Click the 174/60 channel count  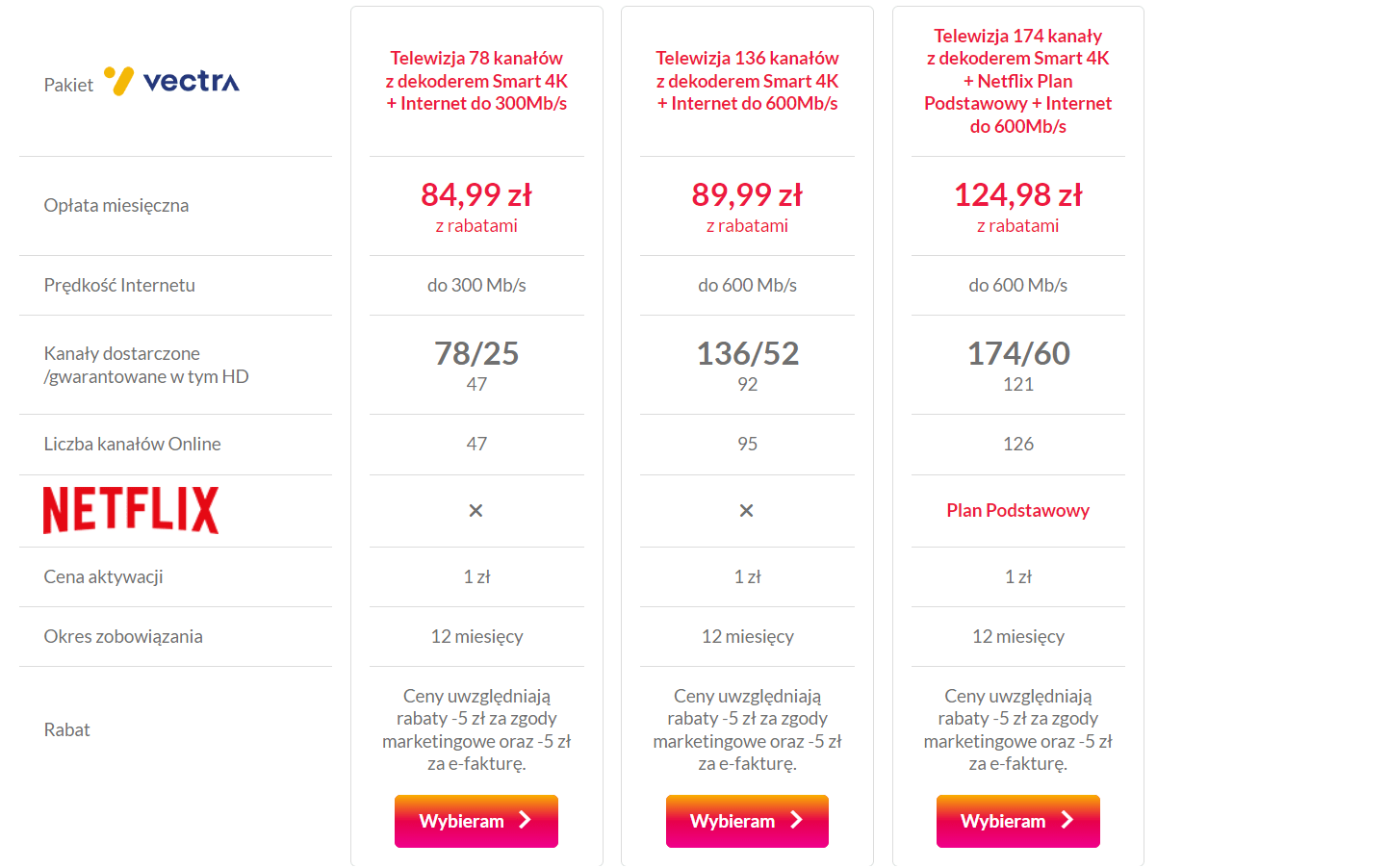coord(1018,354)
